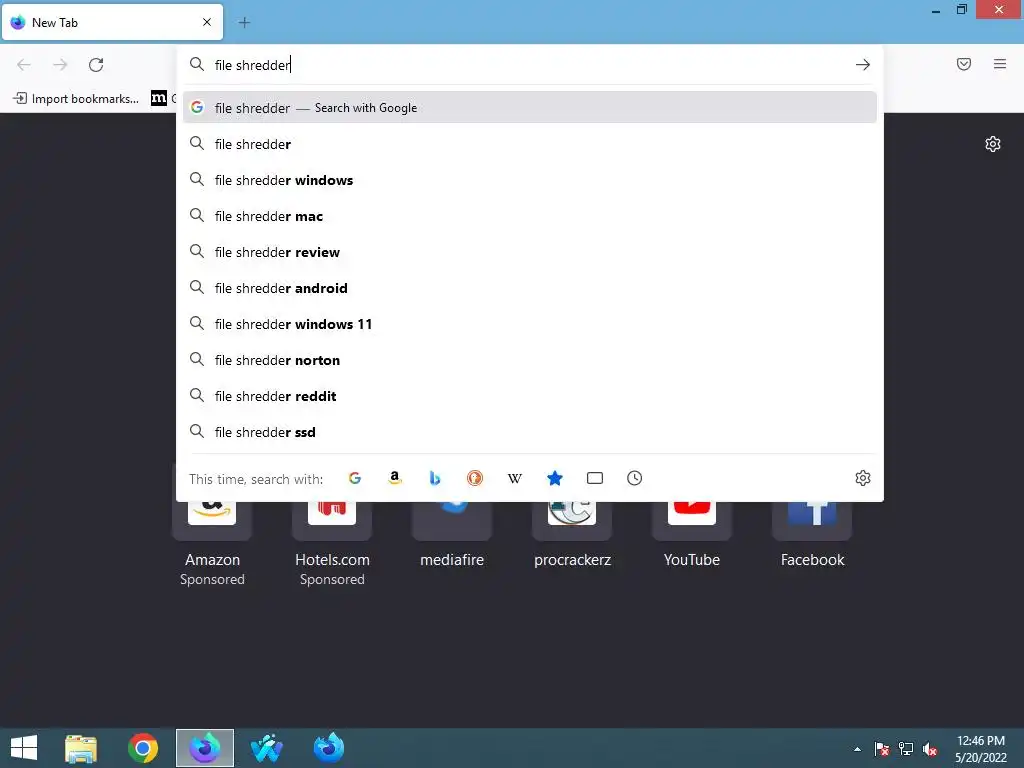This screenshot has width=1024, height=768.
Task: Open Action Center flag tray icon
Action: [882, 749]
